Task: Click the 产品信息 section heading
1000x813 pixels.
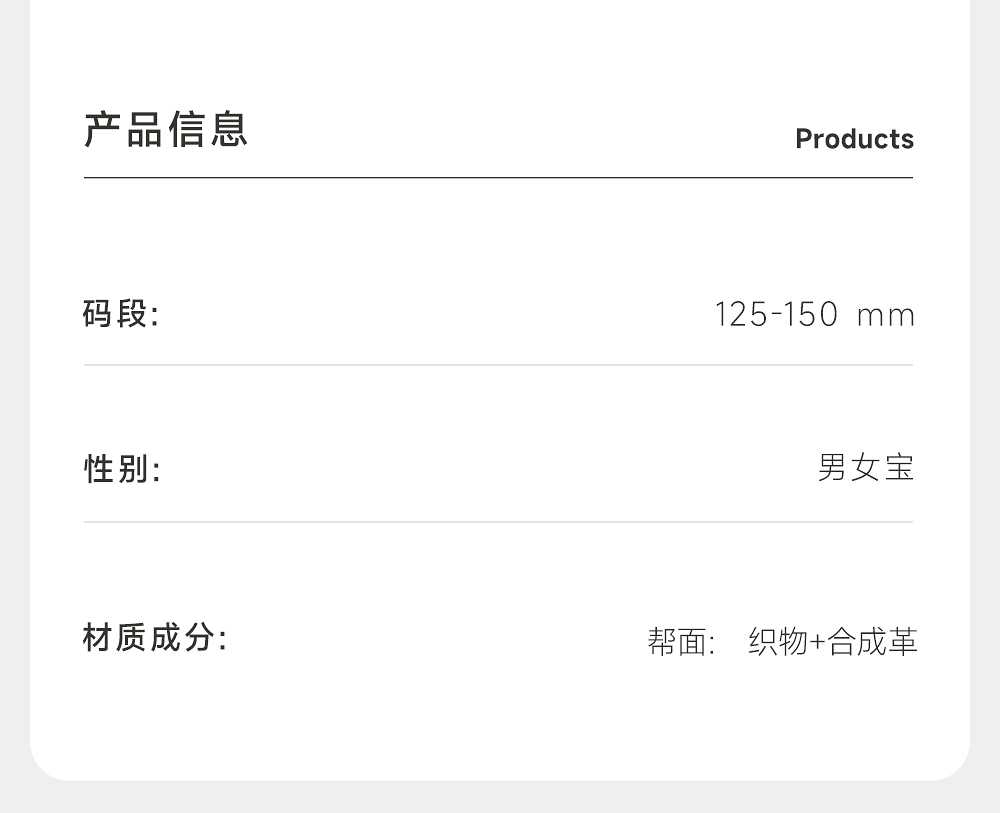Action: [x=166, y=130]
